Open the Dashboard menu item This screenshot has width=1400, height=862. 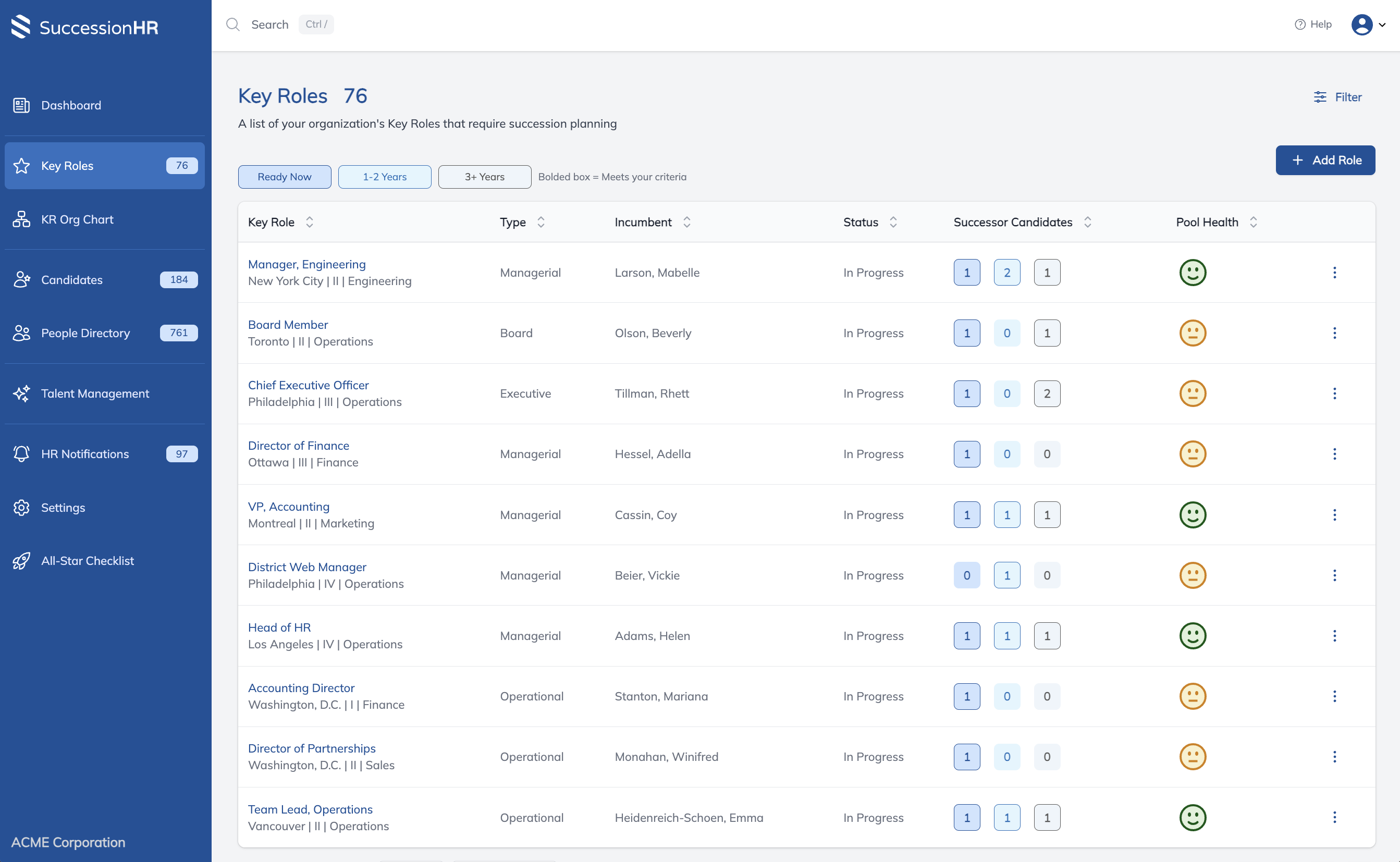point(71,105)
